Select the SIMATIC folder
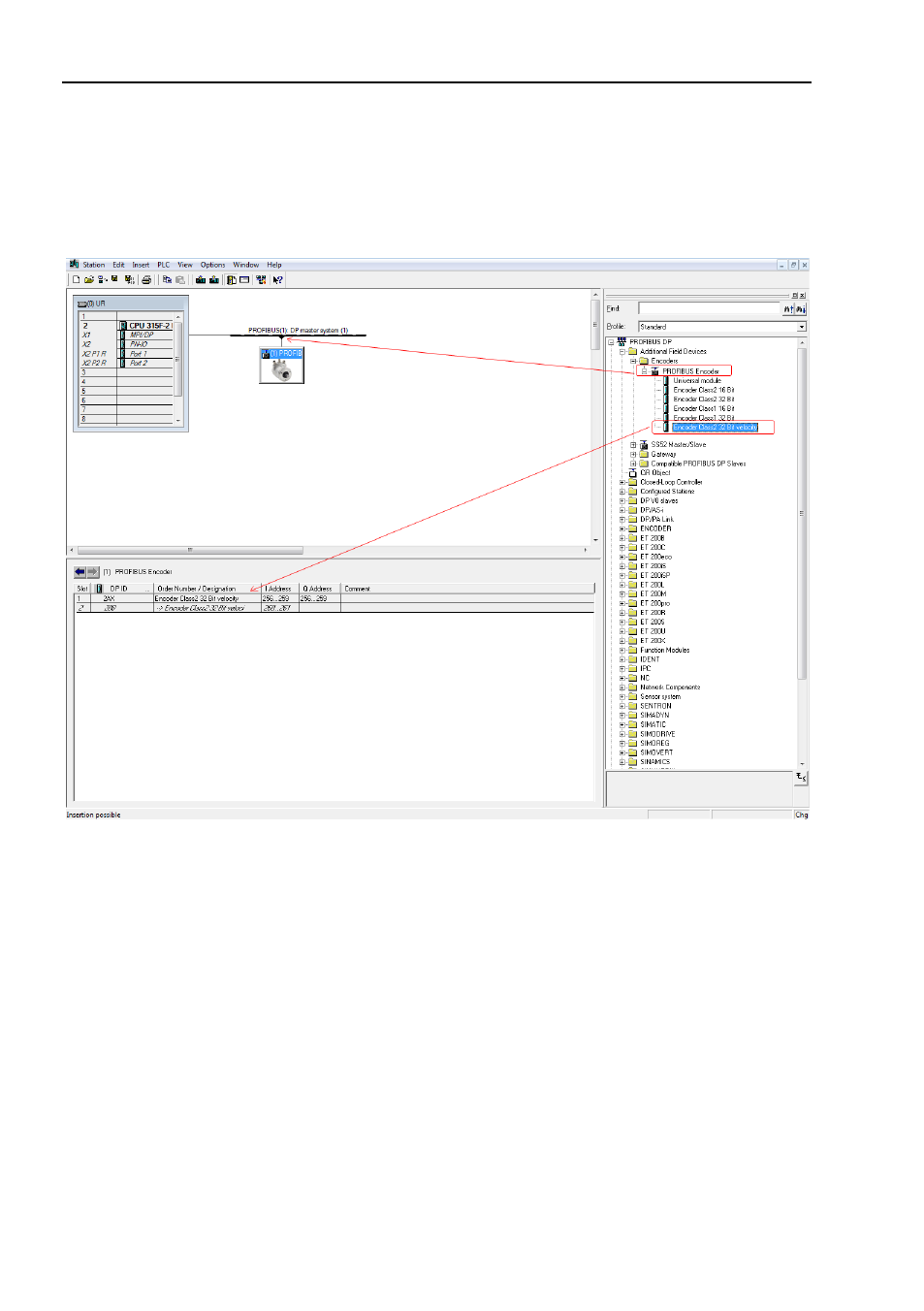The width and height of the screenshot is (924, 1311). coord(653,725)
